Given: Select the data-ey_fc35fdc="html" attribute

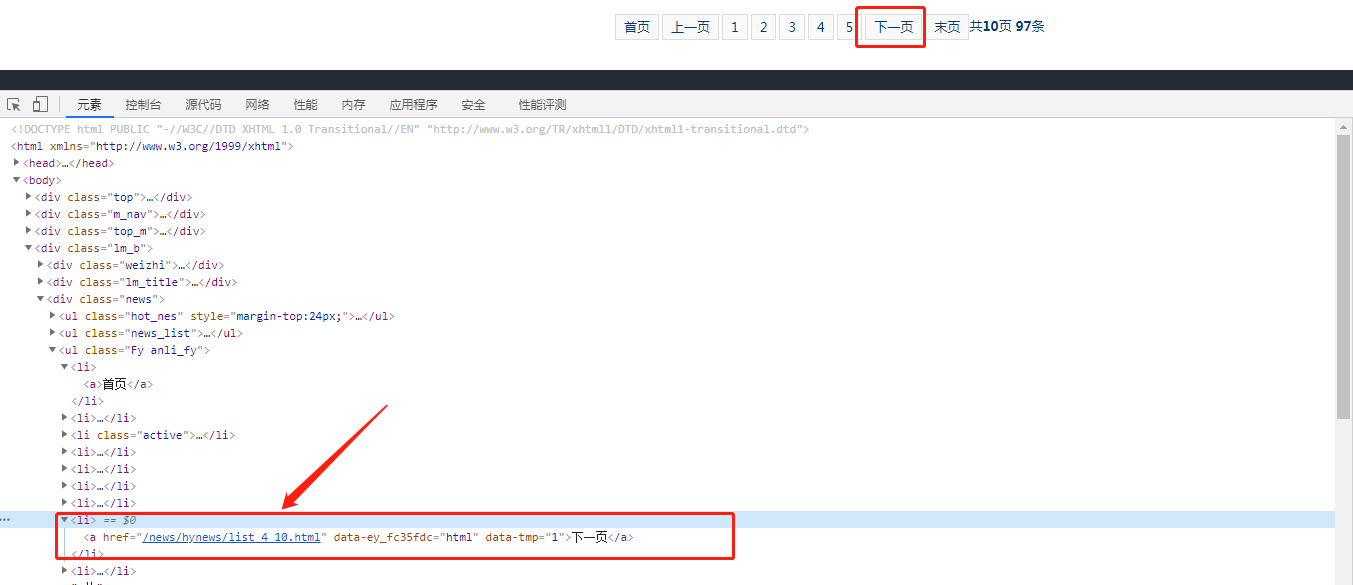Looking at the screenshot, I should [406, 537].
